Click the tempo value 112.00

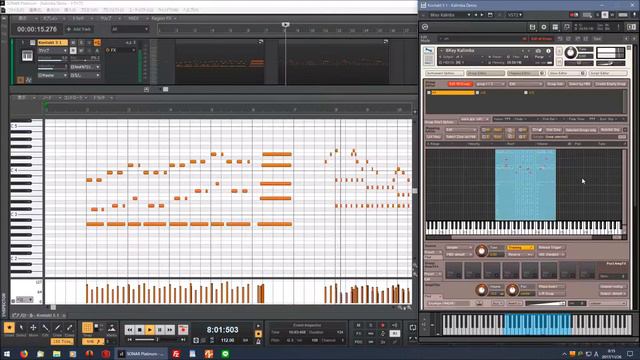click(x=227, y=340)
